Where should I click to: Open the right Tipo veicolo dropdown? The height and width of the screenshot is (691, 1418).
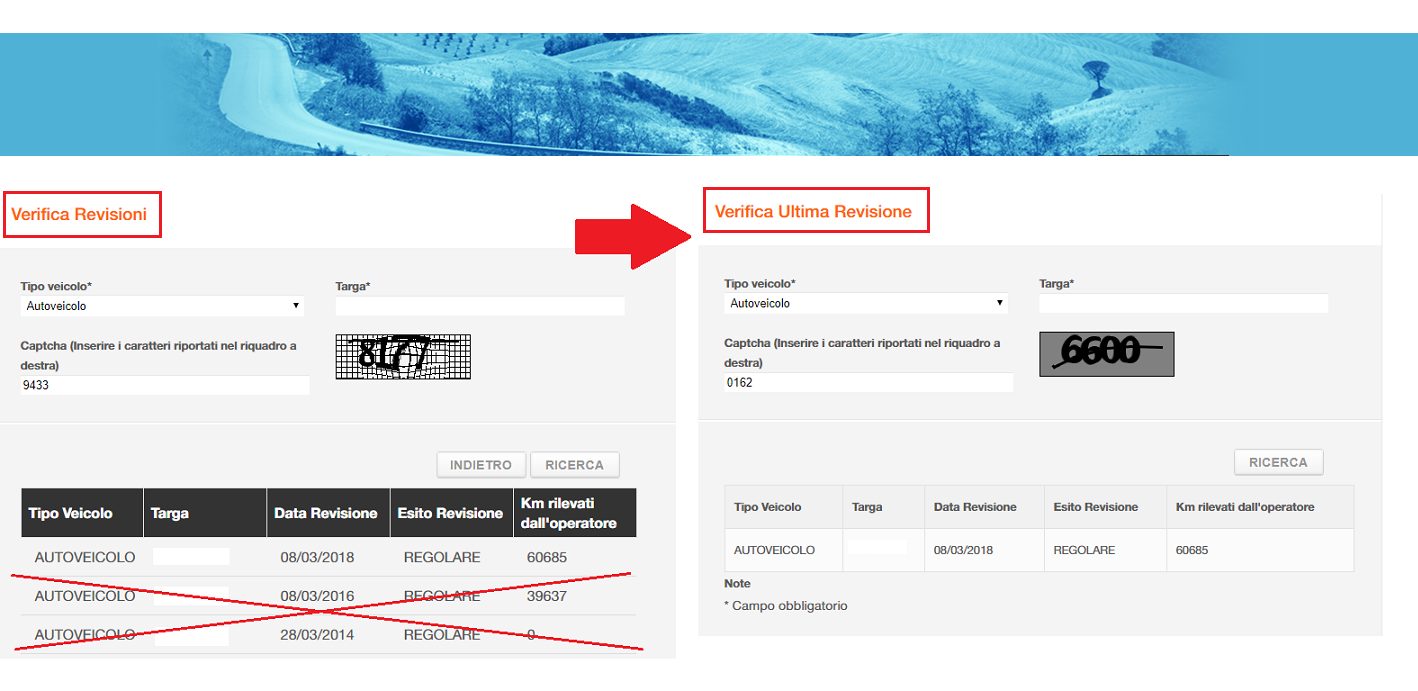(866, 303)
